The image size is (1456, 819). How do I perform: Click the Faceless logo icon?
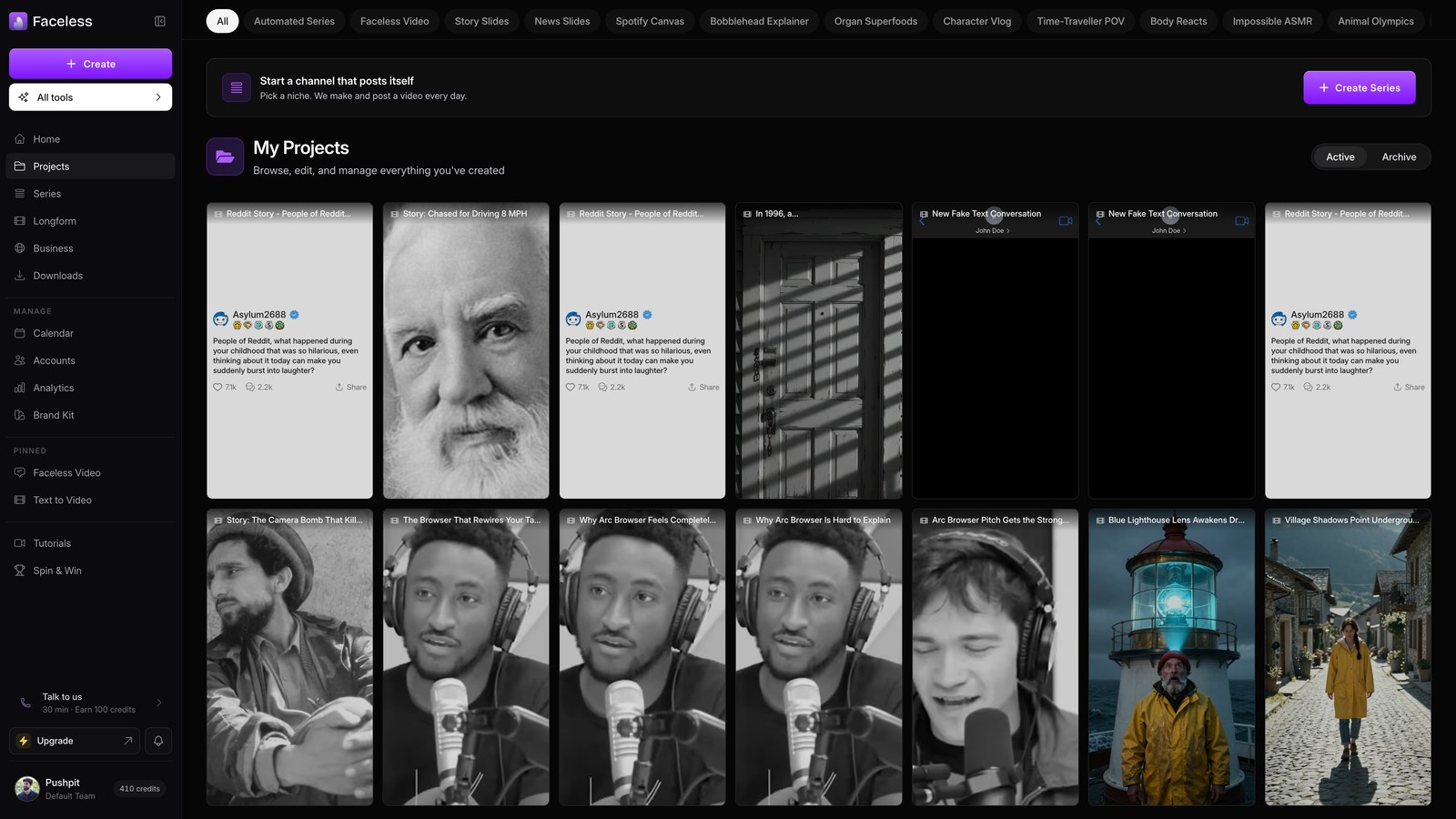coord(18,21)
